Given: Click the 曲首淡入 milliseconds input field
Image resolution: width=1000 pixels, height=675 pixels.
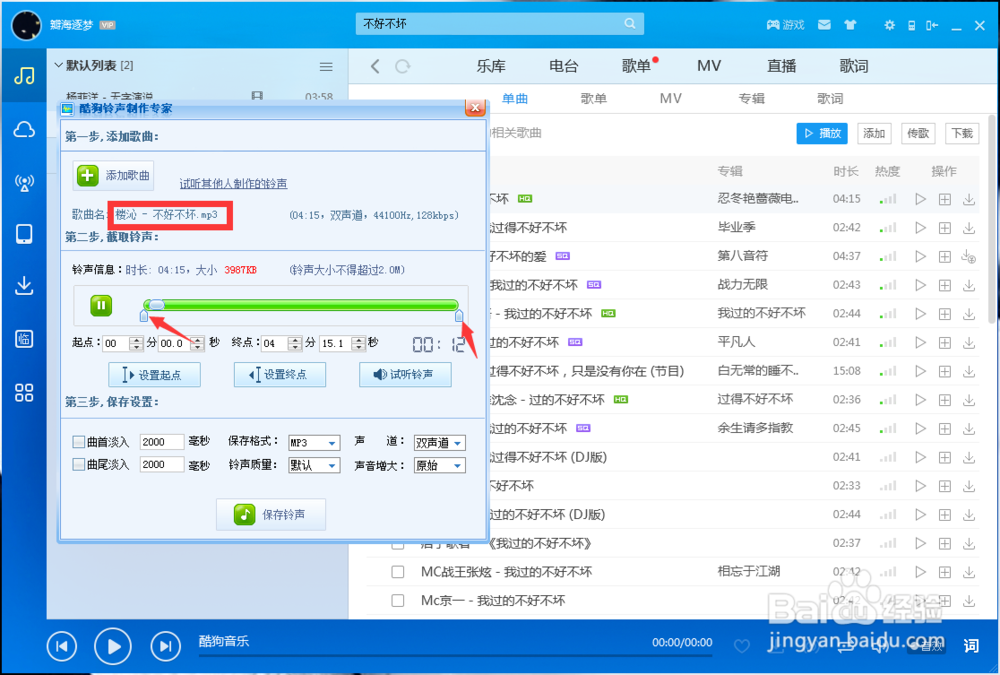Looking at the screenshot, I should tap(162, 442).
